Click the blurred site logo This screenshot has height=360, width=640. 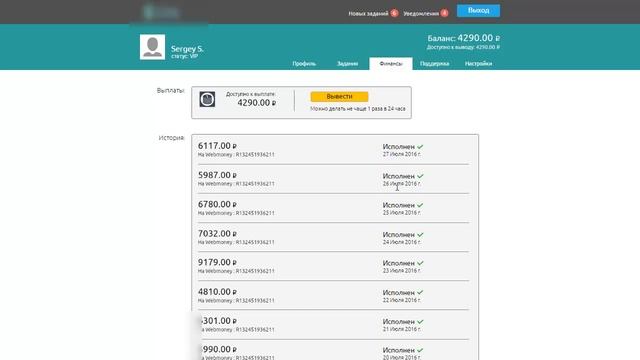pyautogui.click(x=161, y=12)
